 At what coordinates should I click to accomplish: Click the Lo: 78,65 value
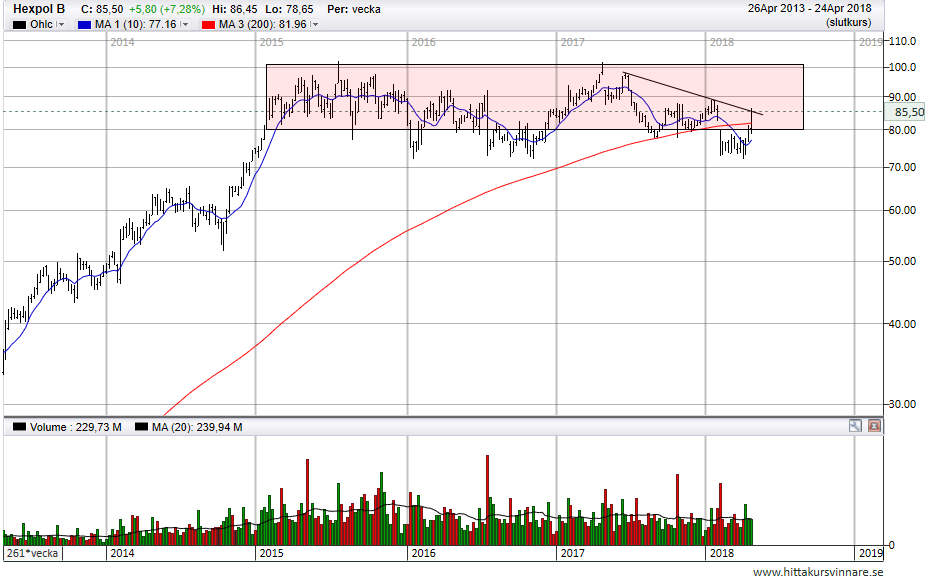coord(291,9)
